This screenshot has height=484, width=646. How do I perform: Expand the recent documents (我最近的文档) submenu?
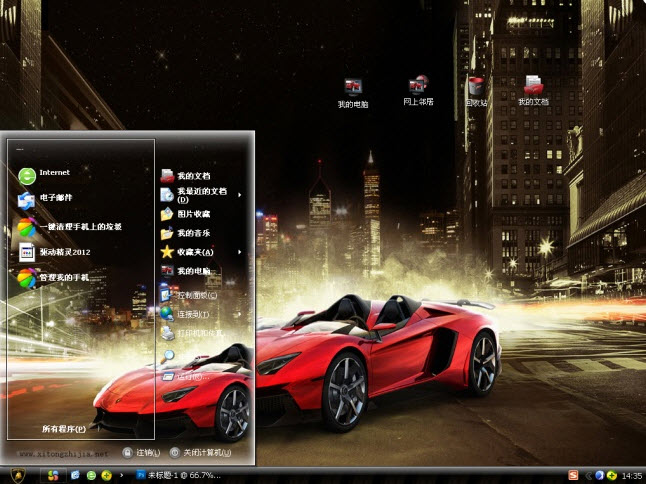click(202, 194)
